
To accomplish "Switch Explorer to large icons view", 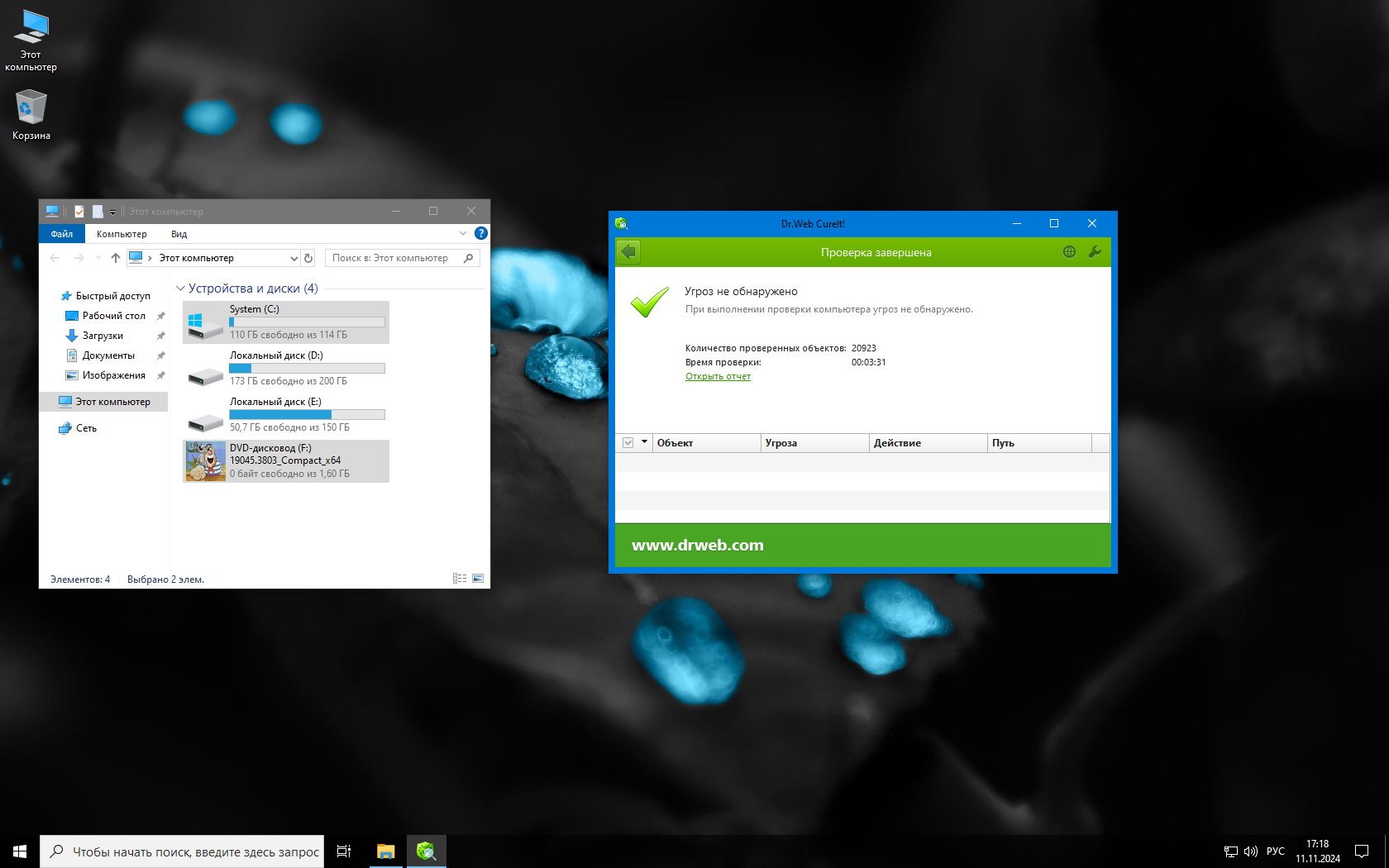I will coord(478,579).
